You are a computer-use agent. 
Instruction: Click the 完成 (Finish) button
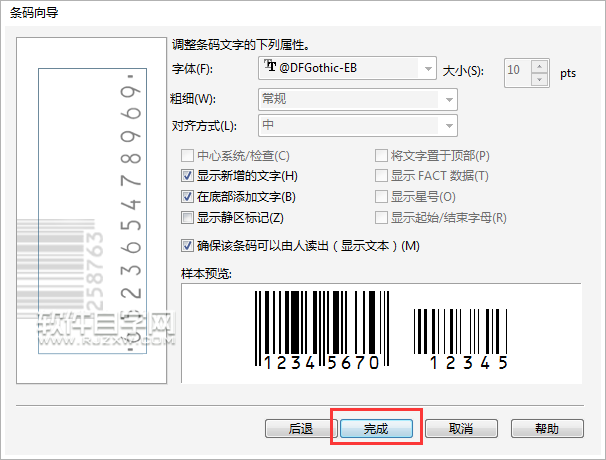click(x=376, y=428)
